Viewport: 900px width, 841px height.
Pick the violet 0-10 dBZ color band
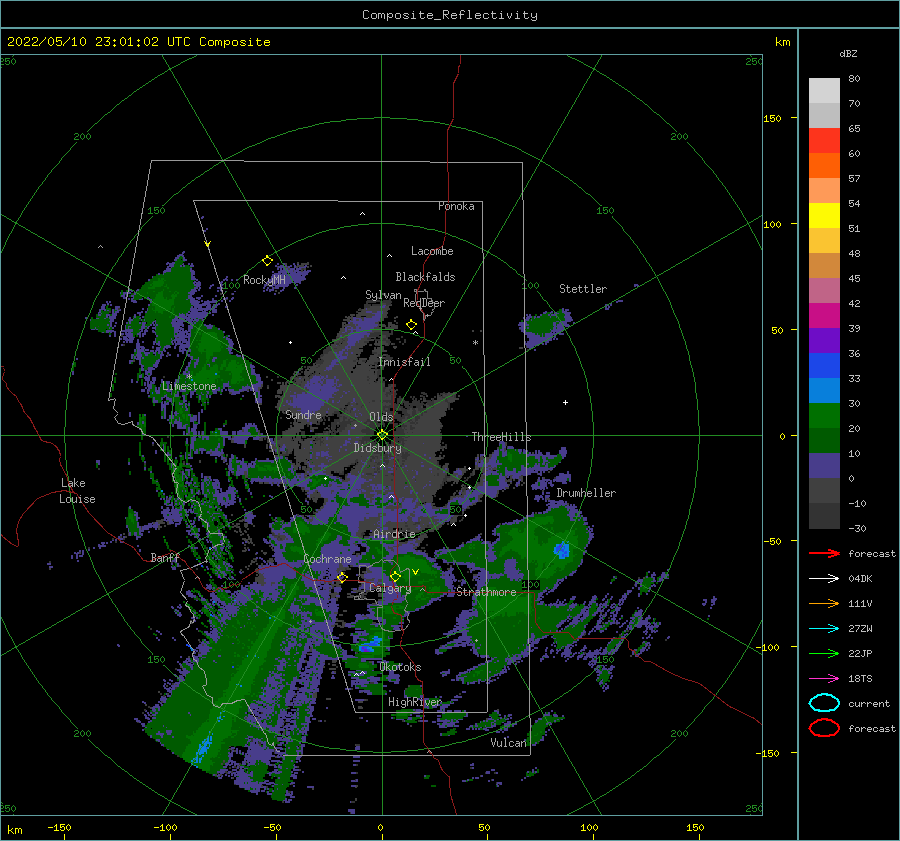tap(824, 465)
